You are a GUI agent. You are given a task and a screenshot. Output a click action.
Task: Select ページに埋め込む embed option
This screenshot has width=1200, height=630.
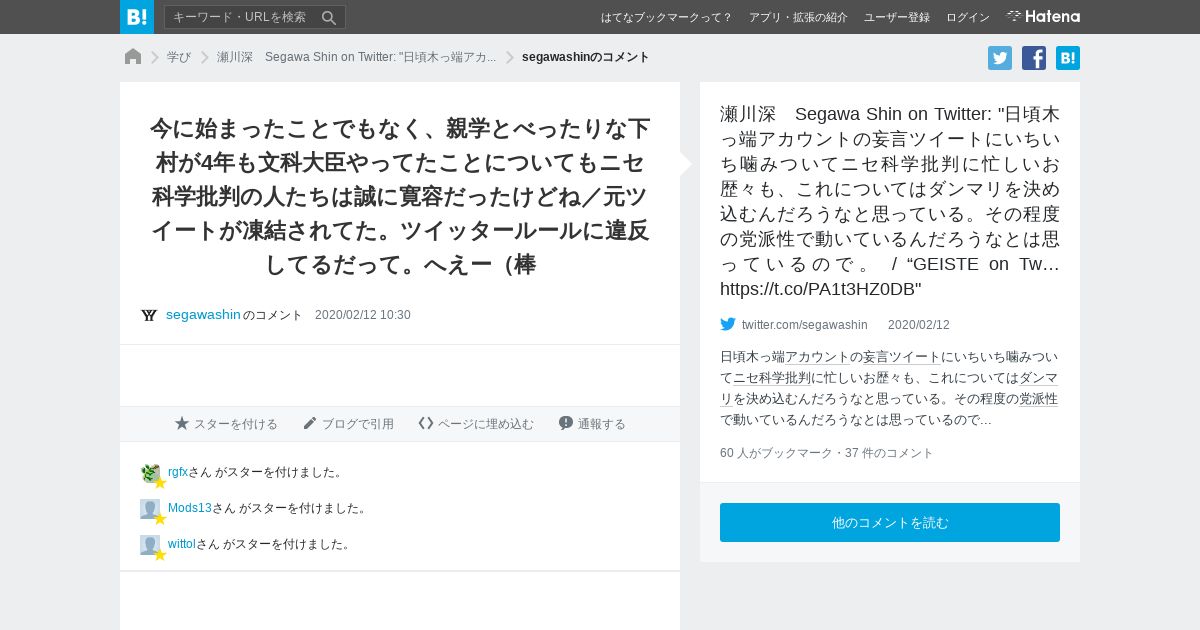(476, 424)
